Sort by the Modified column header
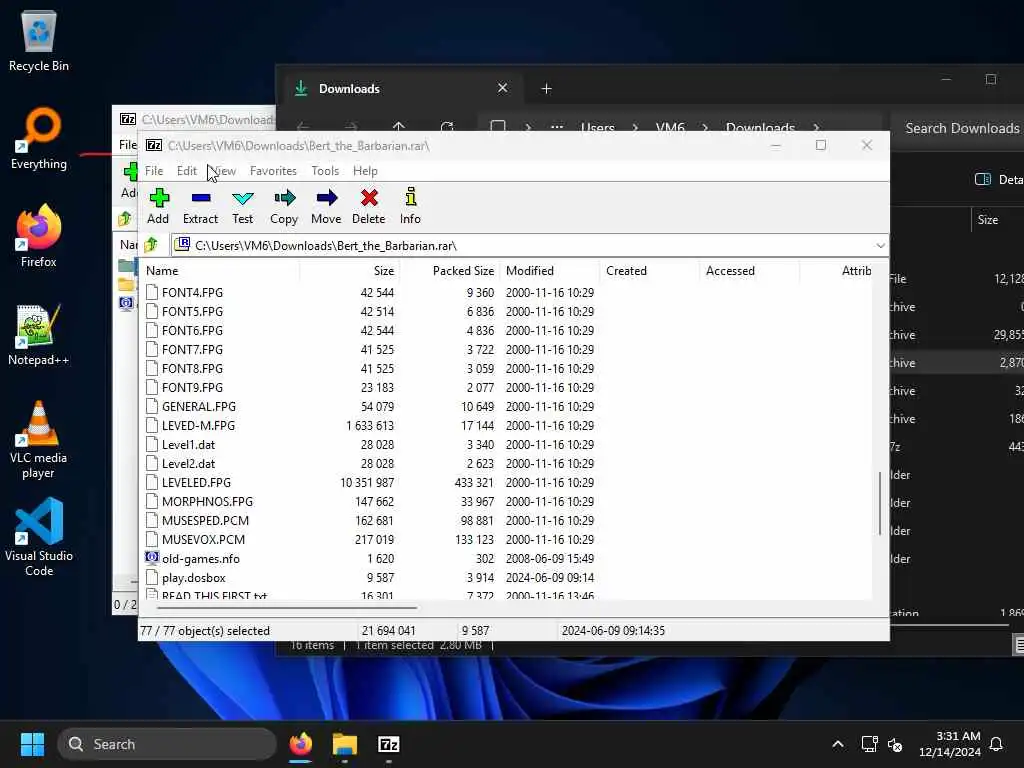1024x768 pixels. [549, 270]
